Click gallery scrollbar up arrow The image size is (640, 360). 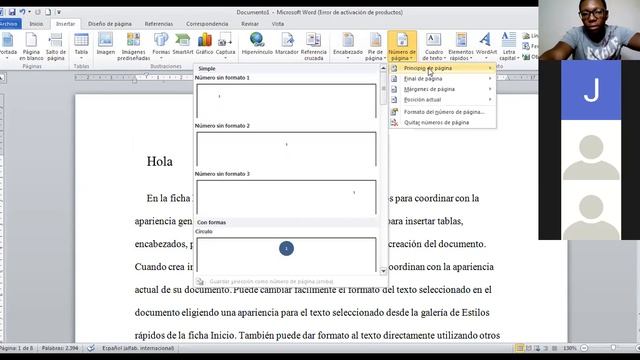383,68
